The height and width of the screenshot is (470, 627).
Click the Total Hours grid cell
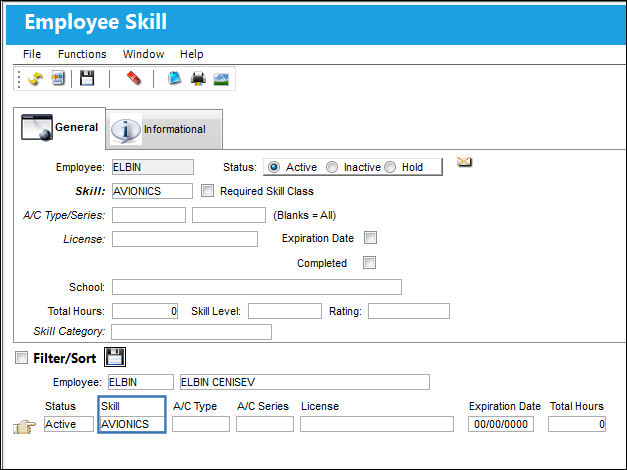click(x=577, y=424)
